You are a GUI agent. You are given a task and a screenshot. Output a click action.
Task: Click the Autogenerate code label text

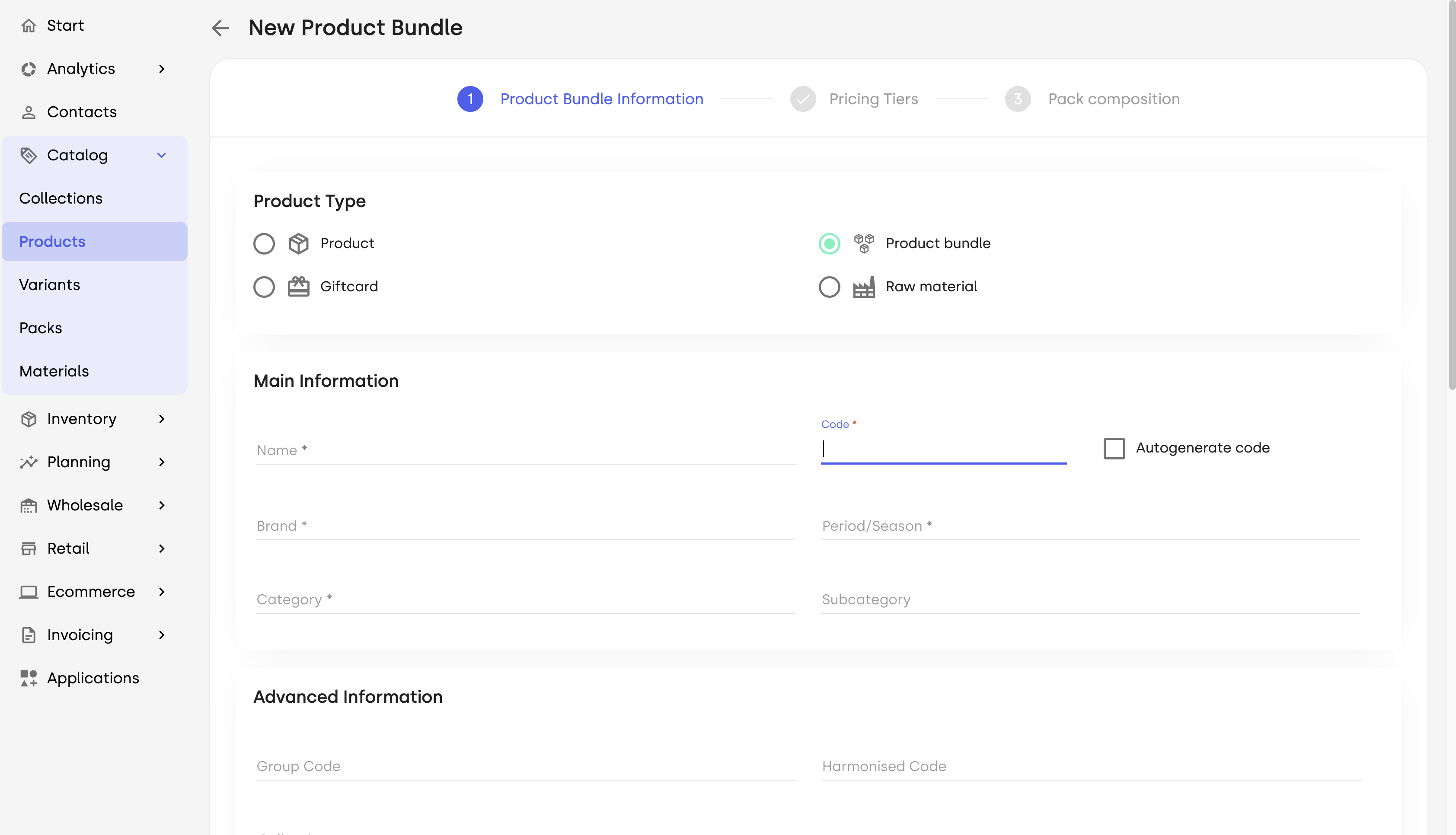click(1203, 448)
